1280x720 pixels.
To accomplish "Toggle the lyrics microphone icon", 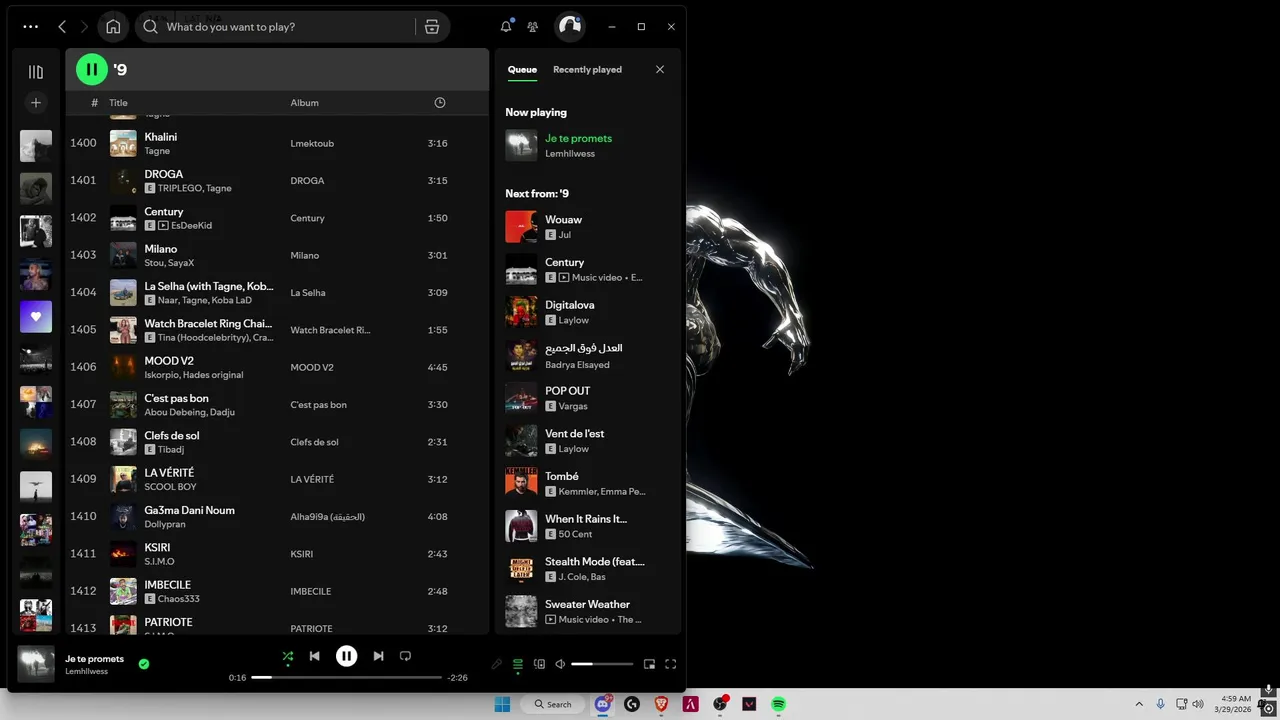I will click(x=497, y=664).
